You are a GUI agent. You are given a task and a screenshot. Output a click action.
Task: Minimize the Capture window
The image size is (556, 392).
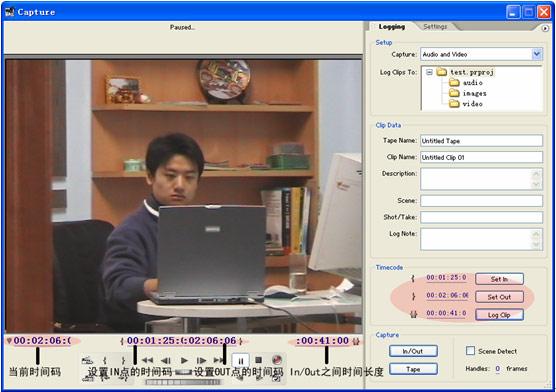512,12
